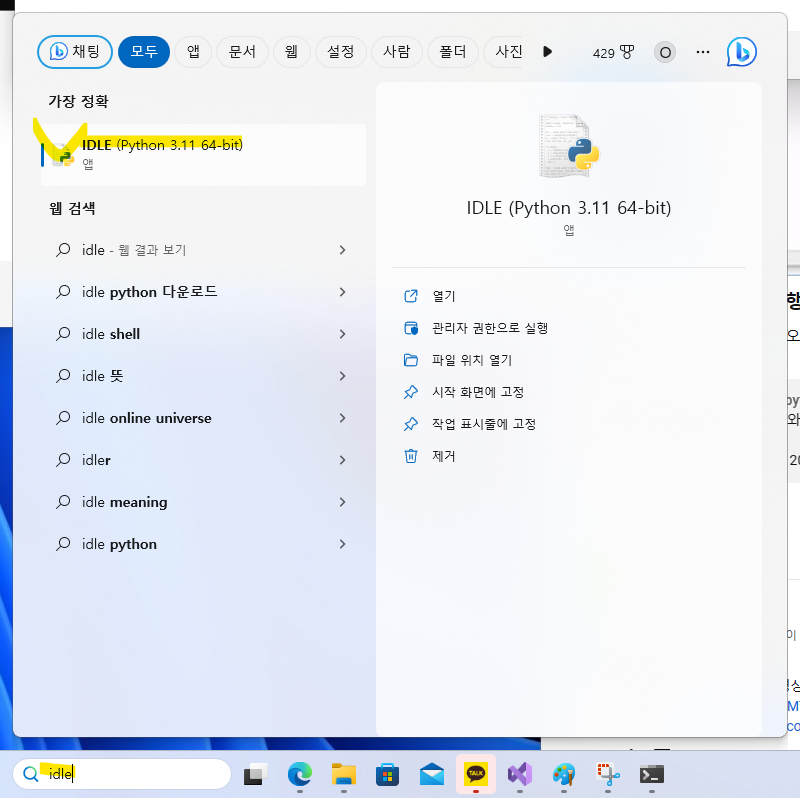Switch to the 앱 filter tab
Screen dimensions: 800x798
[193, 52]
